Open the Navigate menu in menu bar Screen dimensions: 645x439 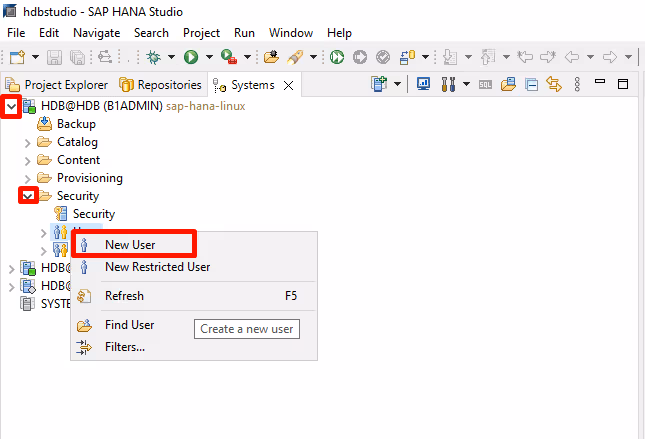(96, 33)
